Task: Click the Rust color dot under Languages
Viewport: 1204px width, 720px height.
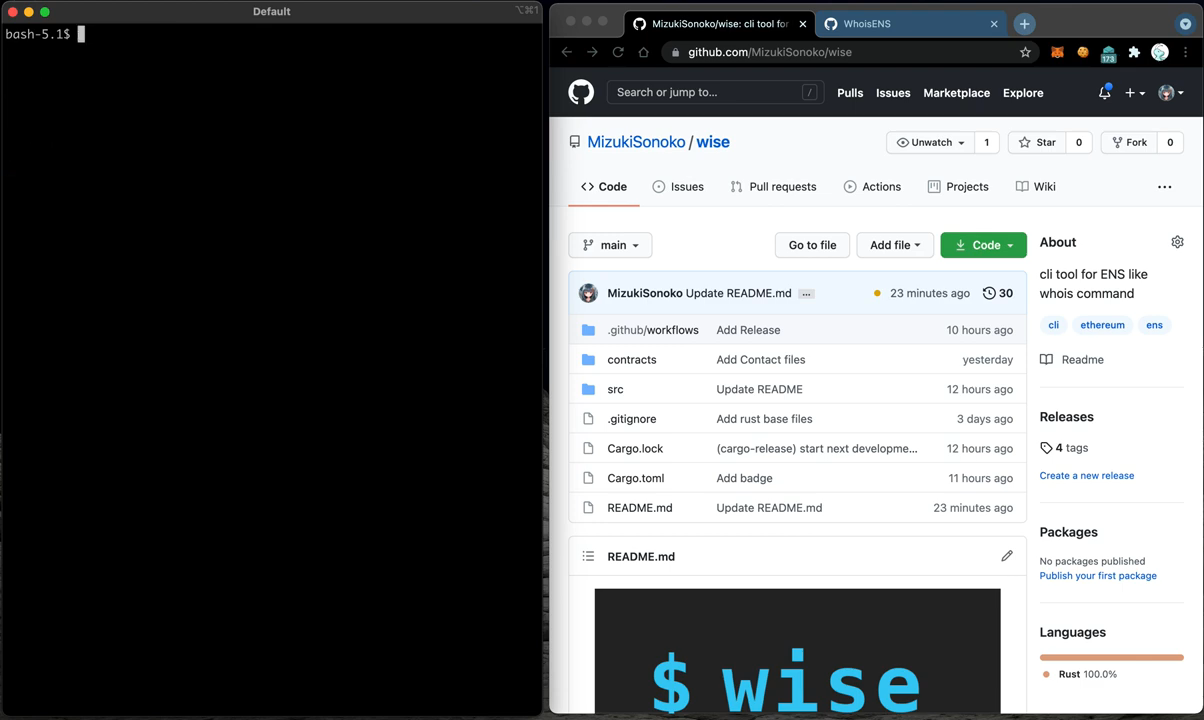Action: [1046, 675]
